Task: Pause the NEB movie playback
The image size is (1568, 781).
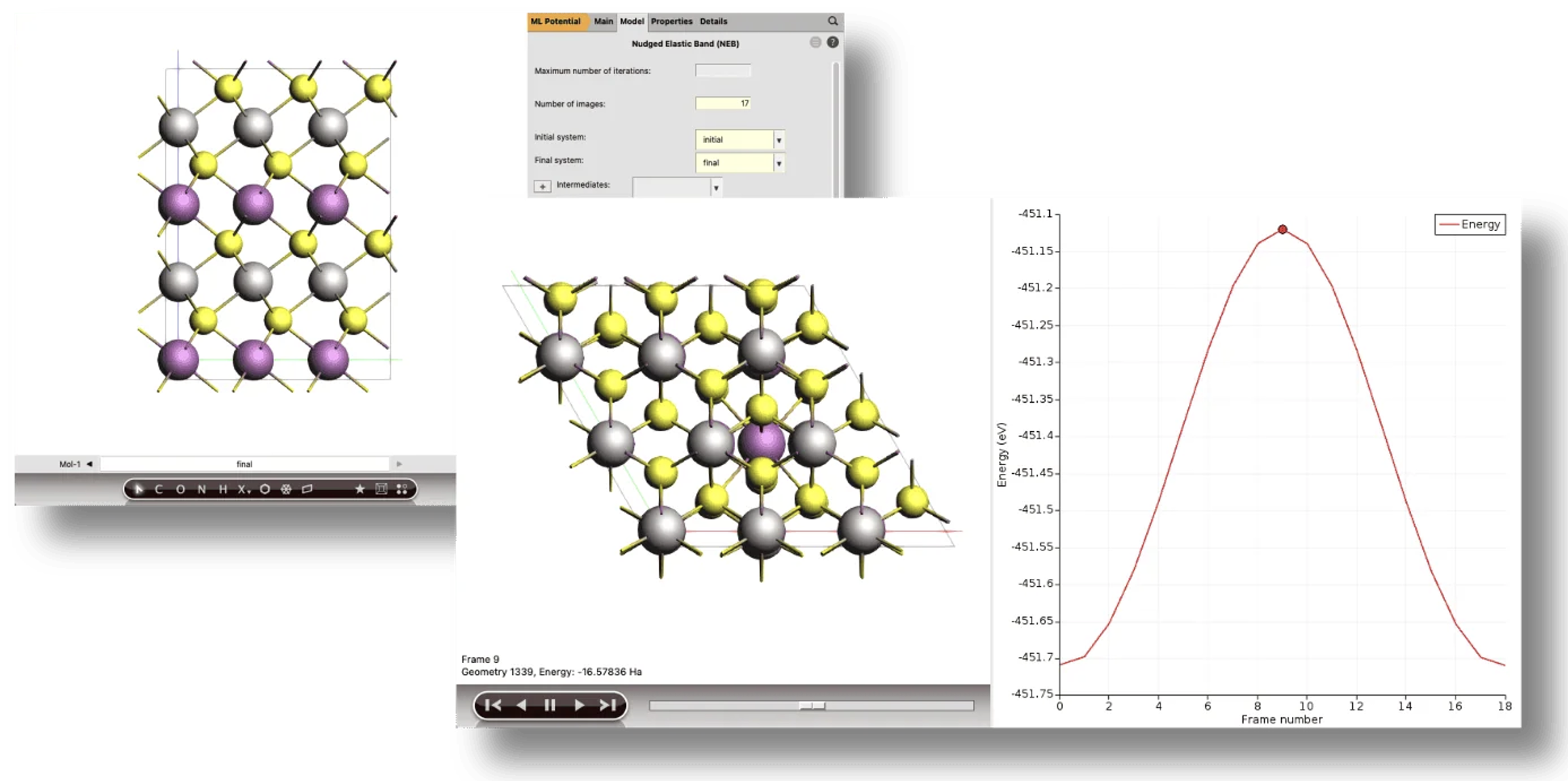Action: click(x=550, y=705)
